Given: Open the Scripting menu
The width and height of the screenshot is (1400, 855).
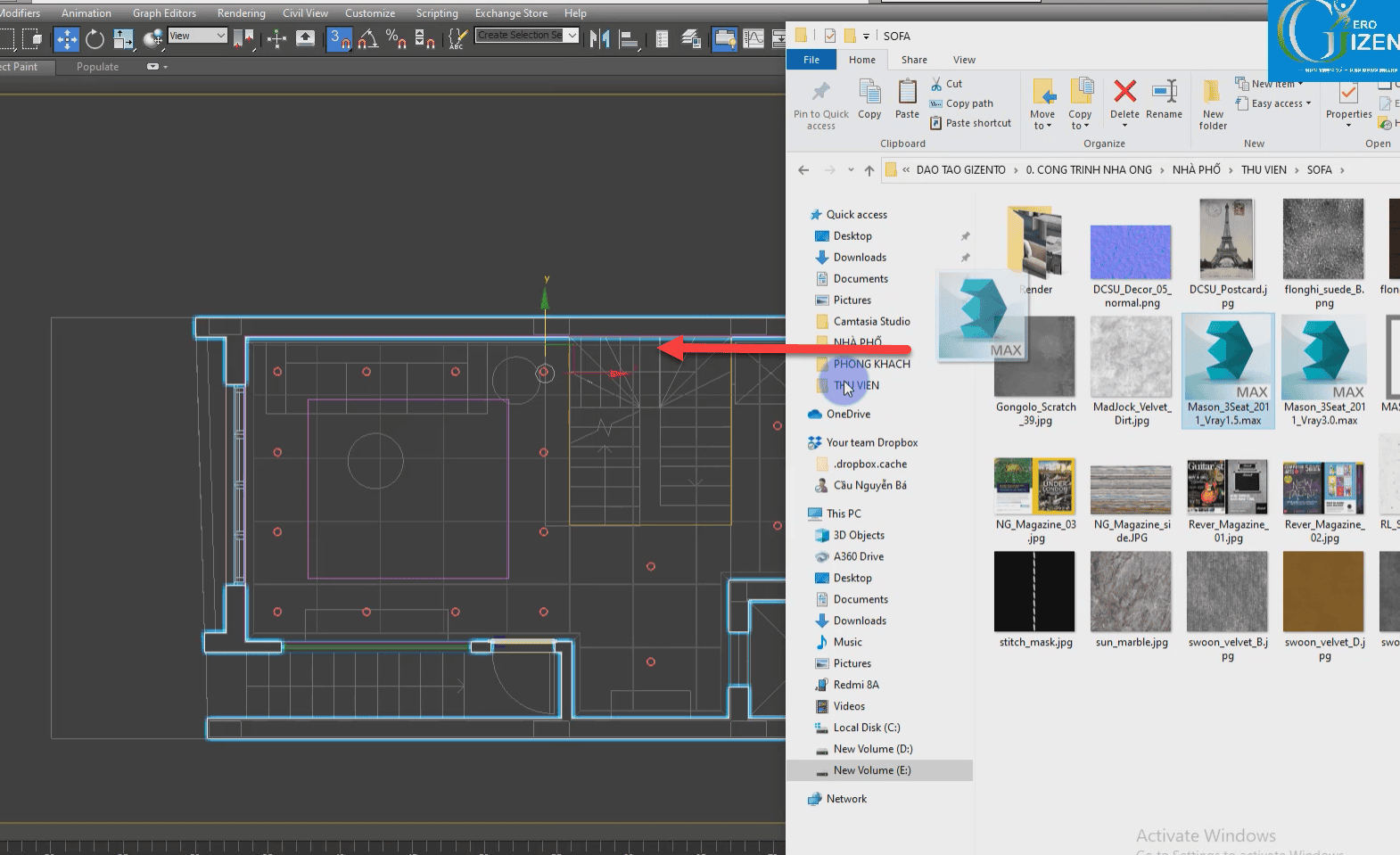Looking at the screenshot, I should [x=437, y=13].
